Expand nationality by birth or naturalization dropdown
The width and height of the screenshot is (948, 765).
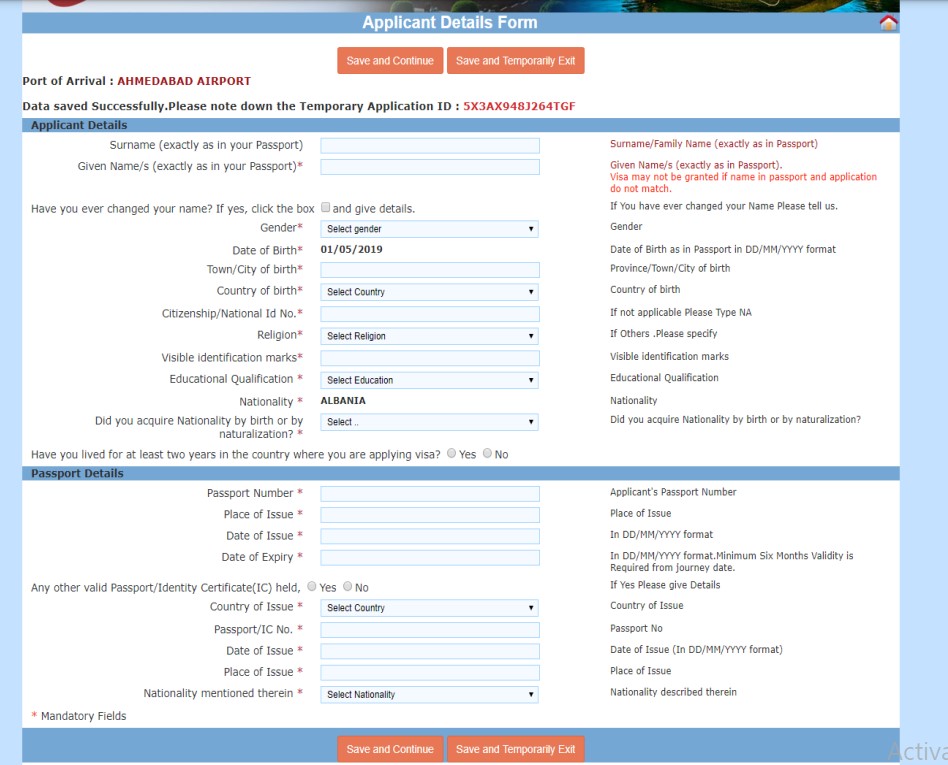[429, 422]
